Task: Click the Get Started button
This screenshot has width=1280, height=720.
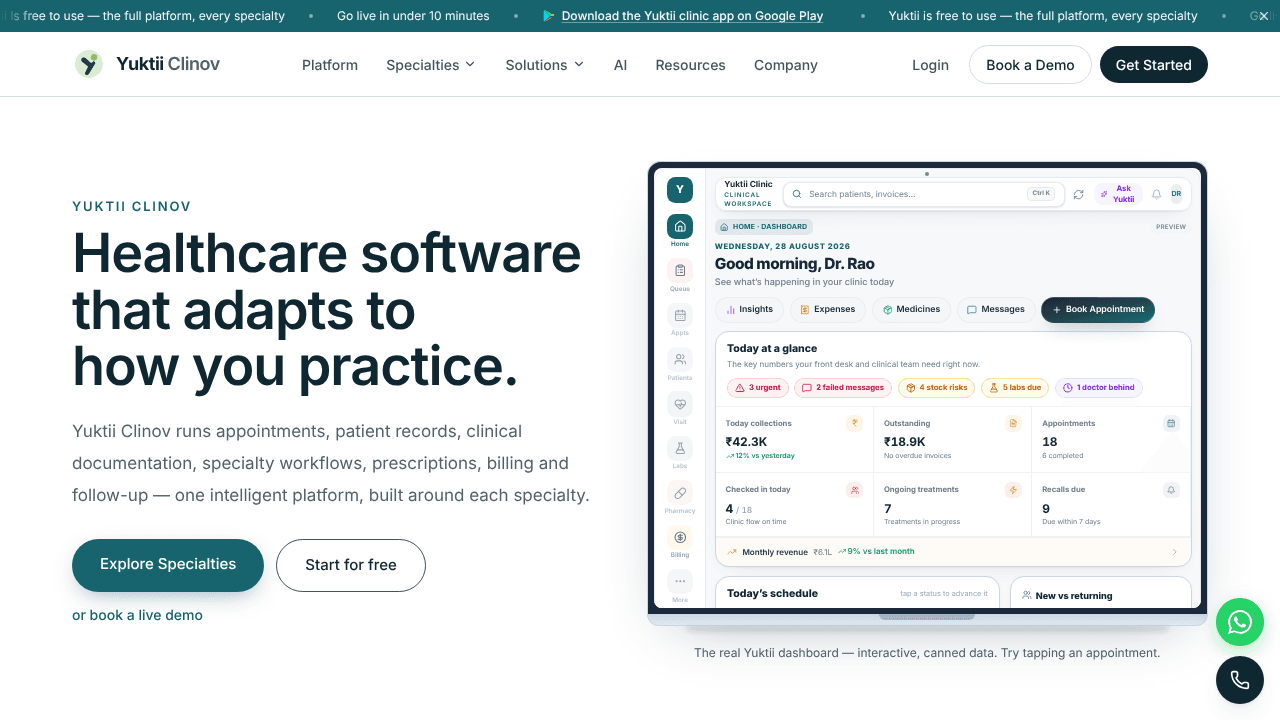Action: 1153,65
